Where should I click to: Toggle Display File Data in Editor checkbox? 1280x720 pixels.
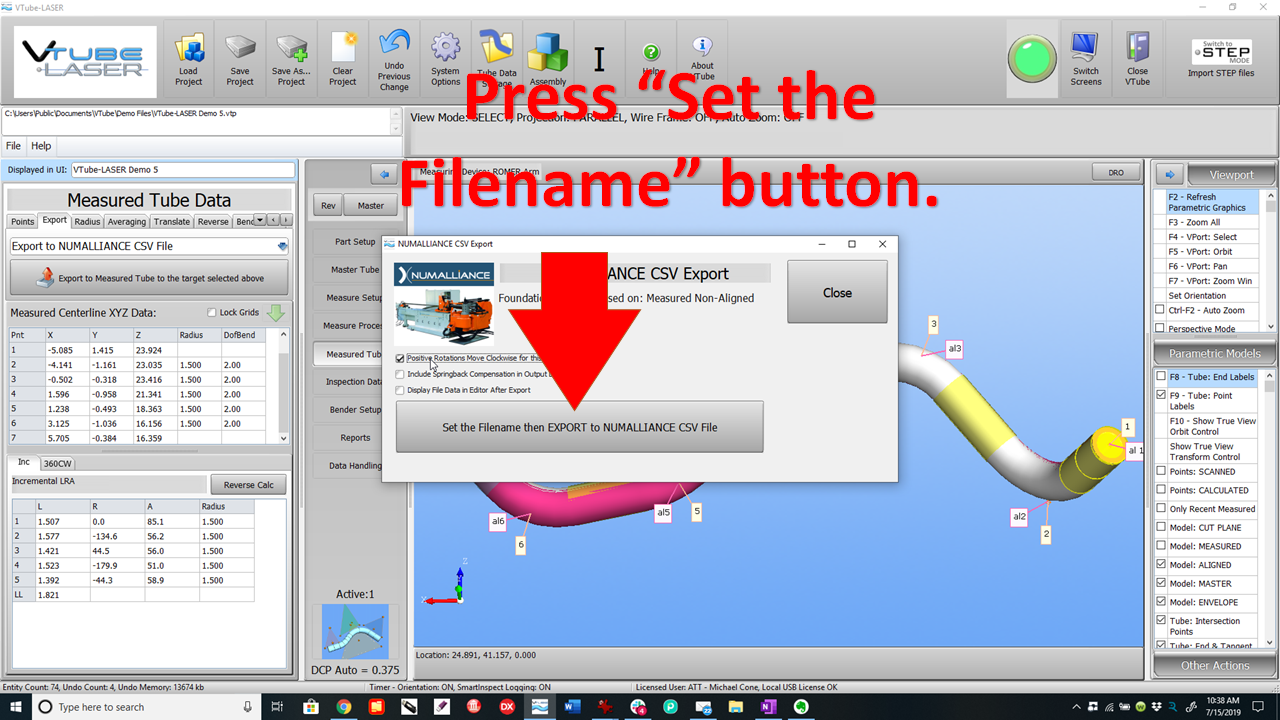pos(401,390)
